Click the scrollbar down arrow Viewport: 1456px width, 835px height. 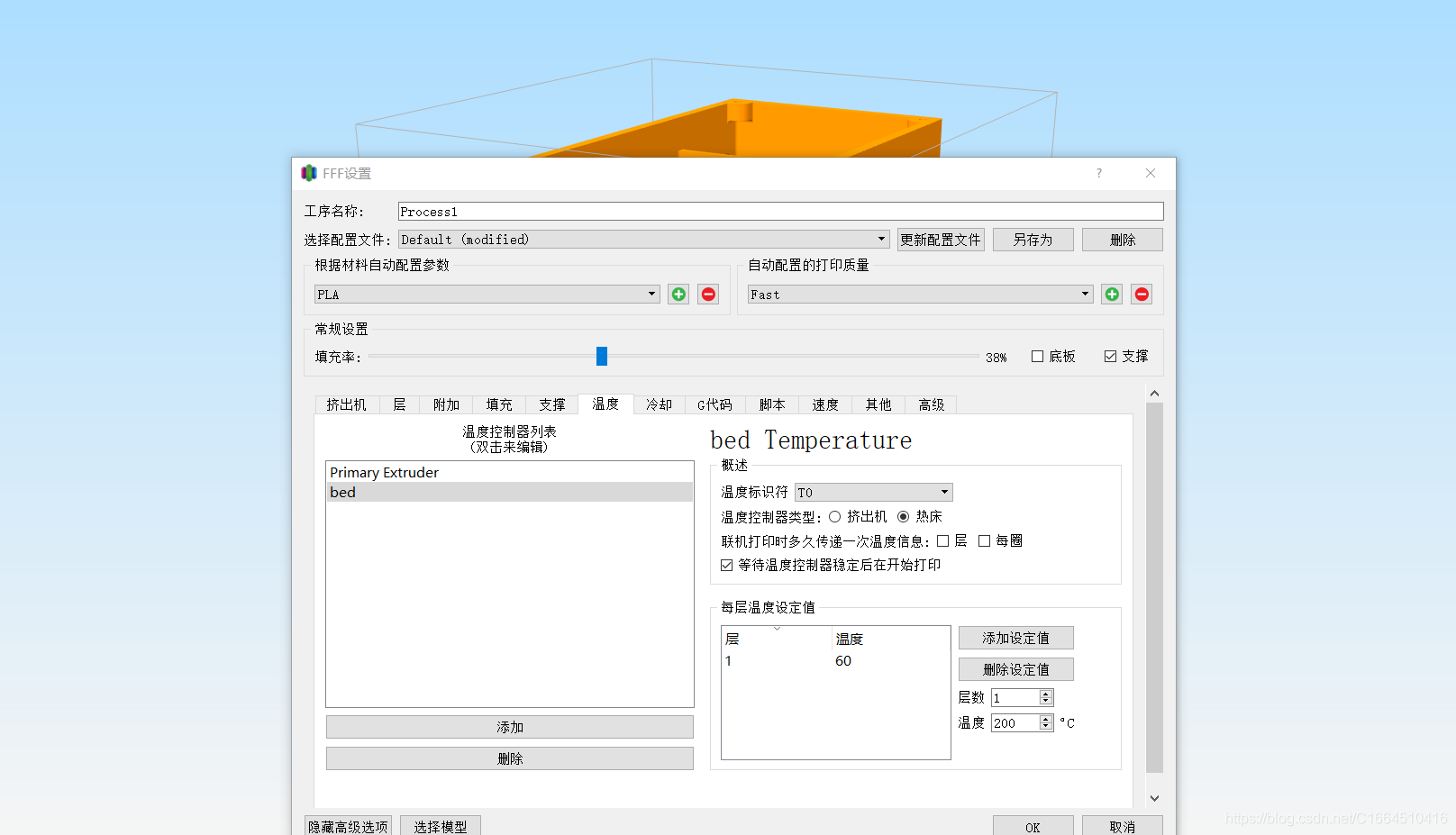point(1154,798)
